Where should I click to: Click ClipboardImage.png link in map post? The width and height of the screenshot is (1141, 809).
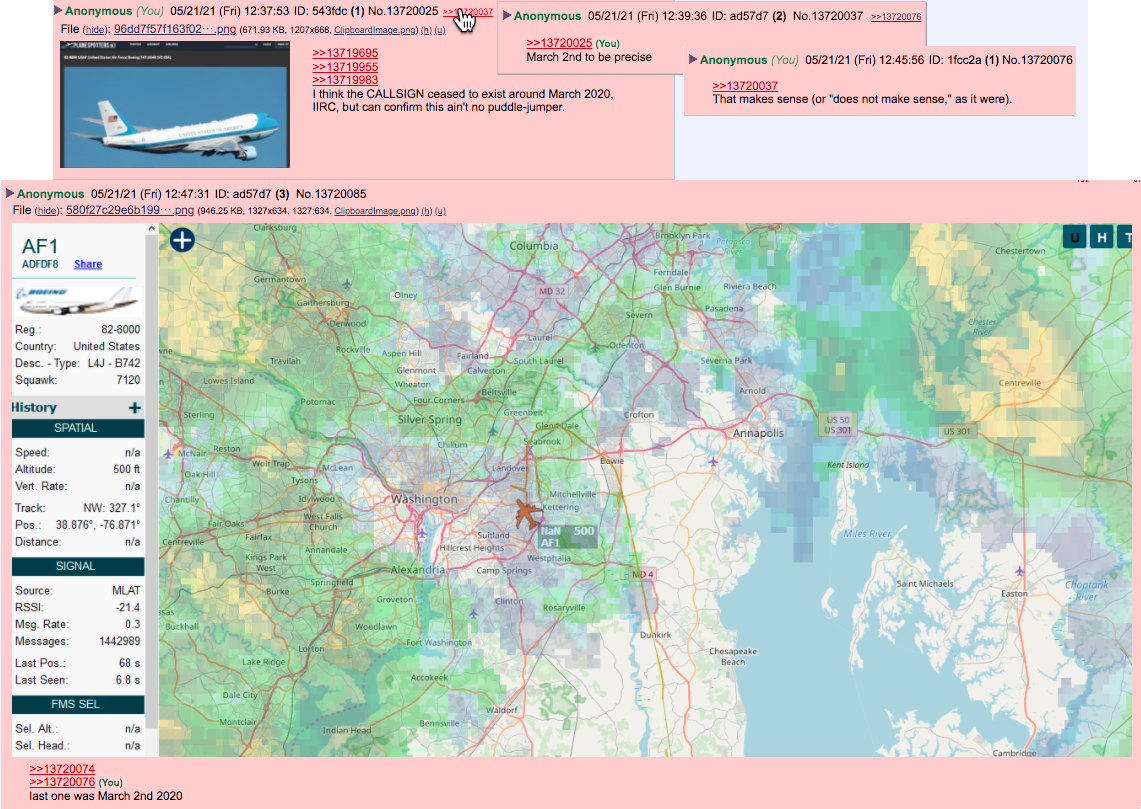pos(375,211)
